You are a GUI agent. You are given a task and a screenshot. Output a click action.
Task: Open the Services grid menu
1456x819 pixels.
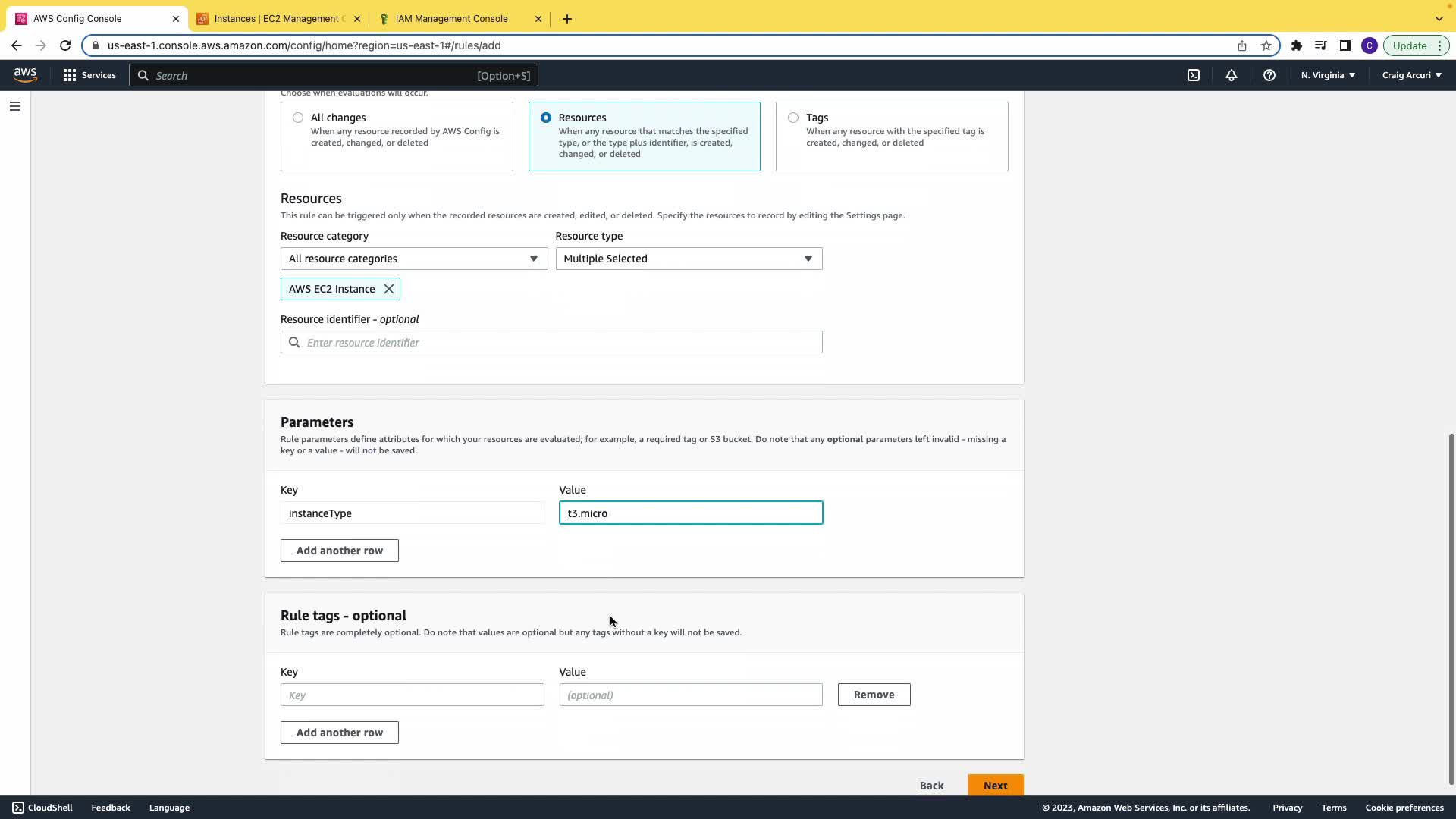(89, 75)
